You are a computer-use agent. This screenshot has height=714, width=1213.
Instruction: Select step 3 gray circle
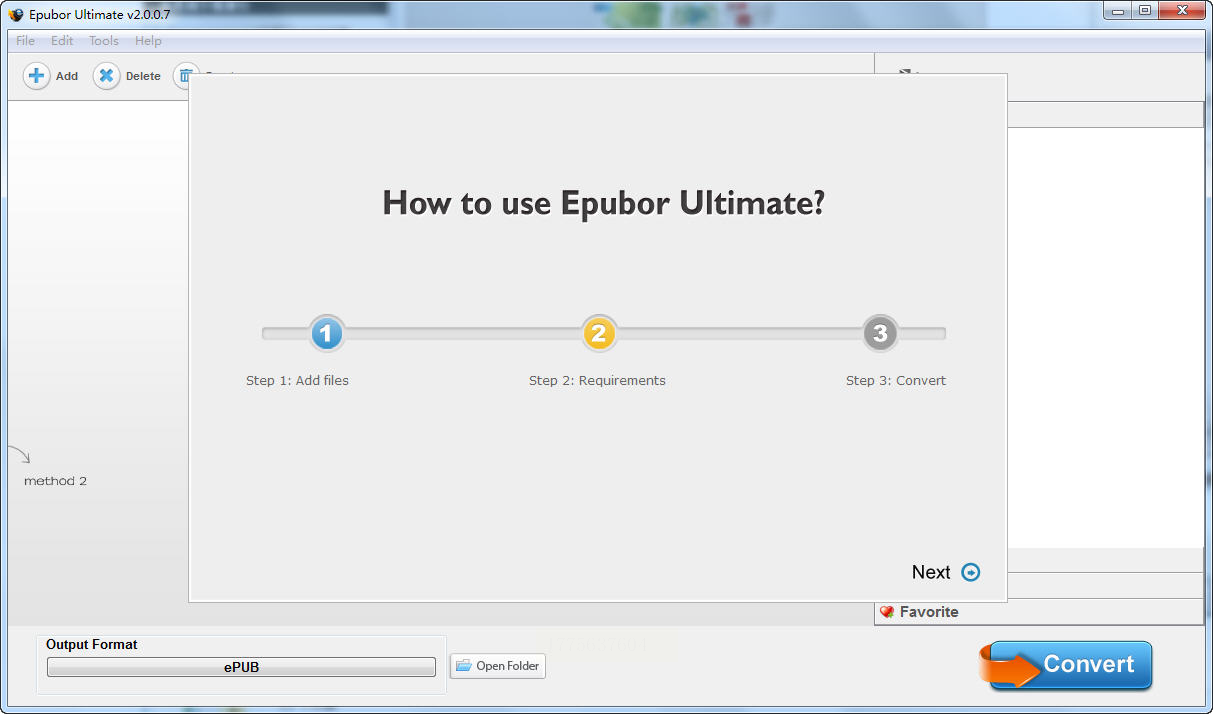pos(880,333)
